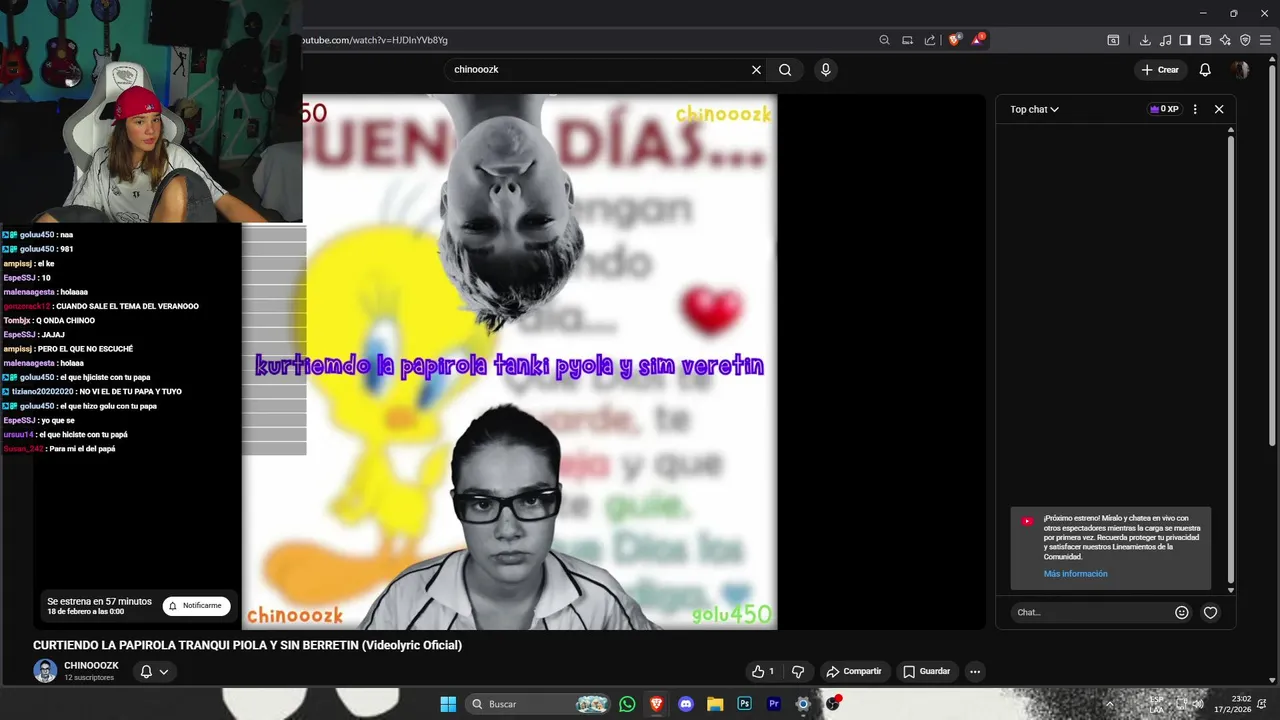Start voice search with the microphone icon

pyautogui.click(x=825, y=70)
